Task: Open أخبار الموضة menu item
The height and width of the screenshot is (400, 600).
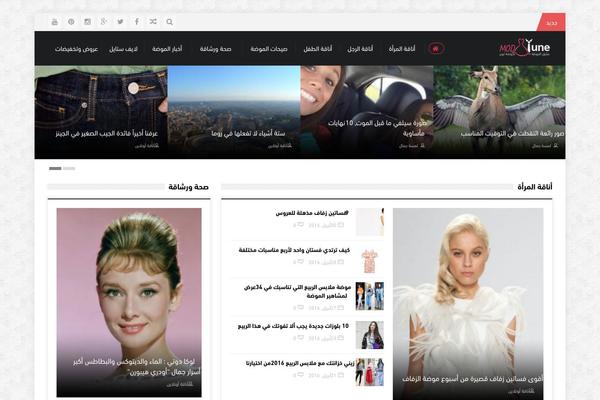Action: click(167, 49)
